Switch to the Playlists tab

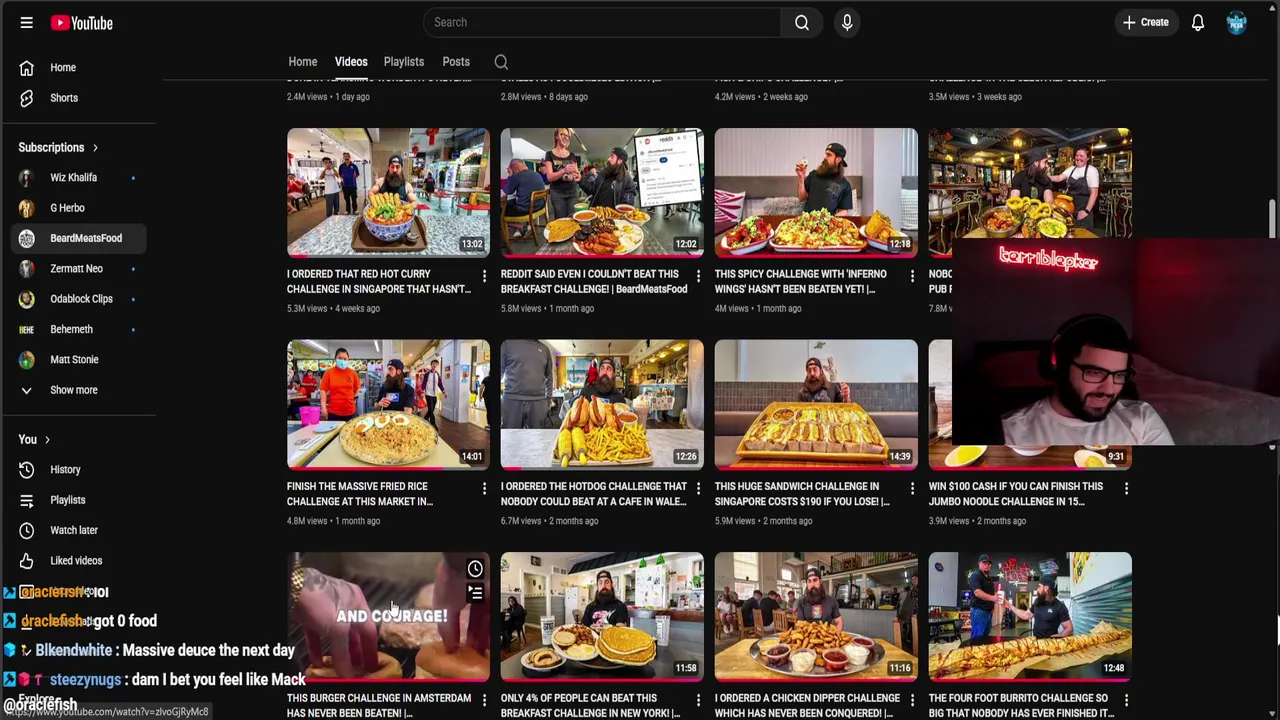coord(404,62)
